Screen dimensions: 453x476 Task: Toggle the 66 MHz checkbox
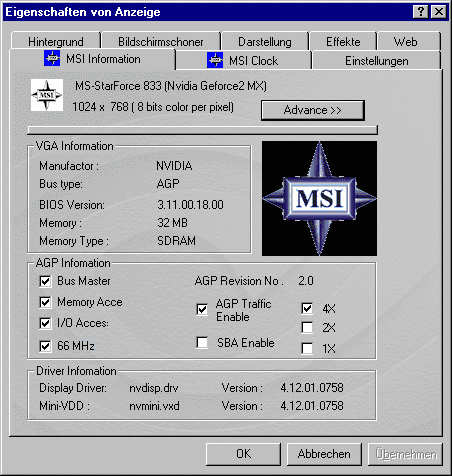click(x=45, y=346)
